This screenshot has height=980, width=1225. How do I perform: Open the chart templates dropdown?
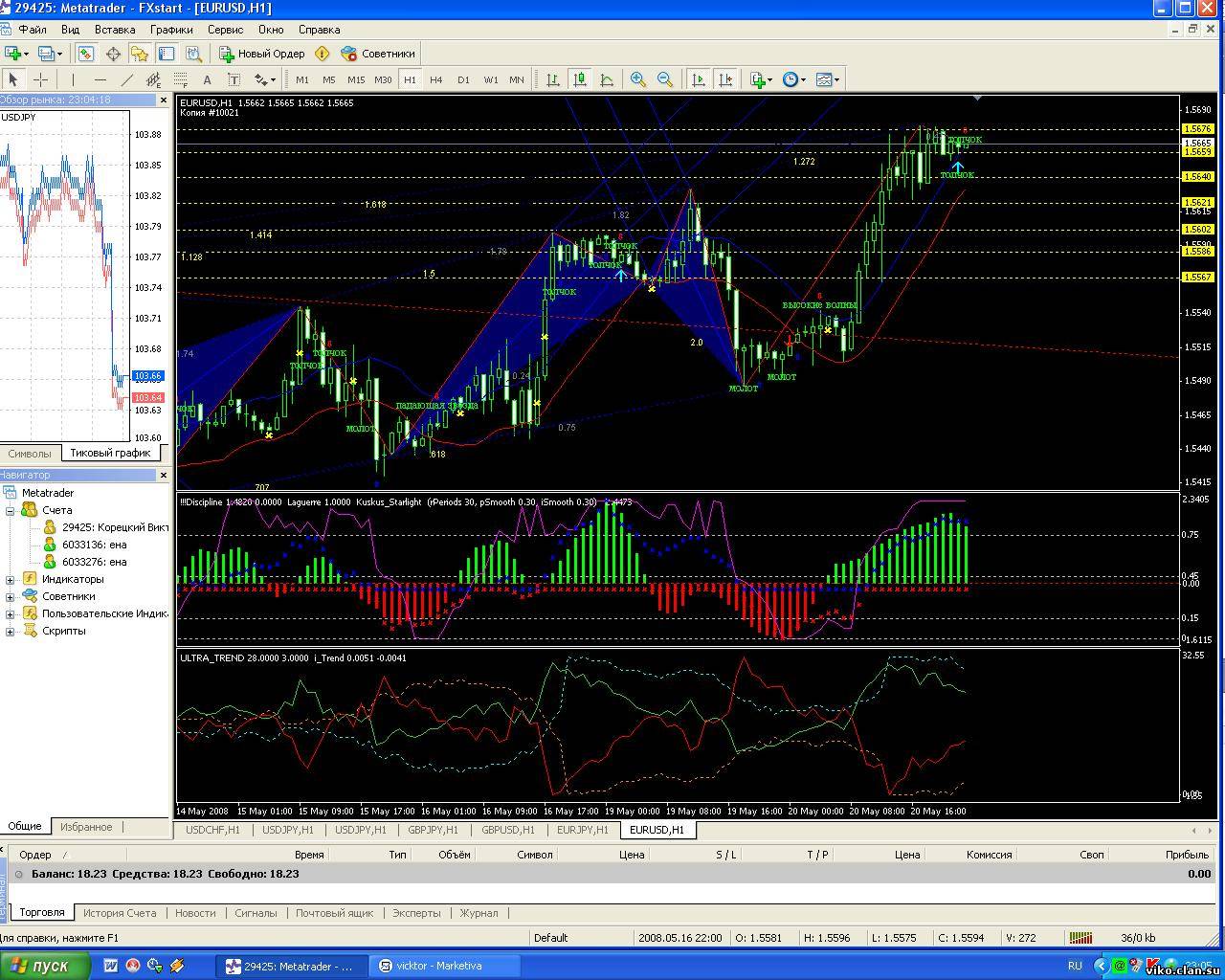[827, 79]
